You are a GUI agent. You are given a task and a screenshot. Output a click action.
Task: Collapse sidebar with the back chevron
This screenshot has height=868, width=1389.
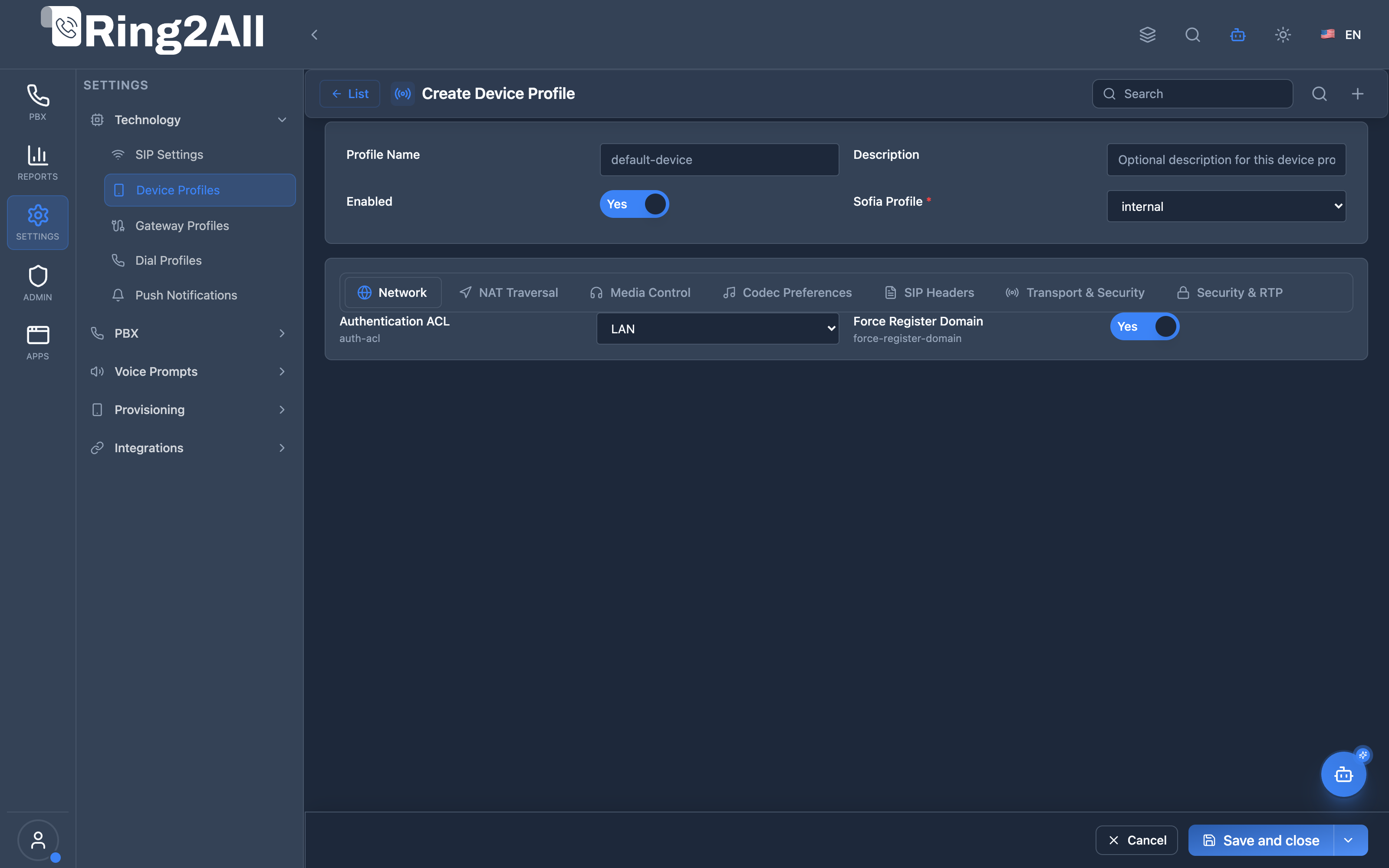(314, 34)
